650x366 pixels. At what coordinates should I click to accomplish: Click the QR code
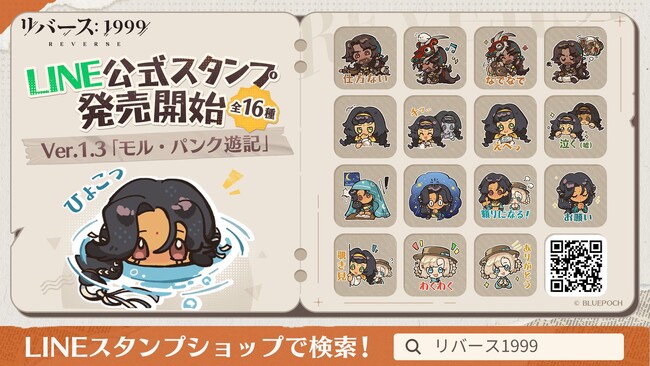click(576, 265)
